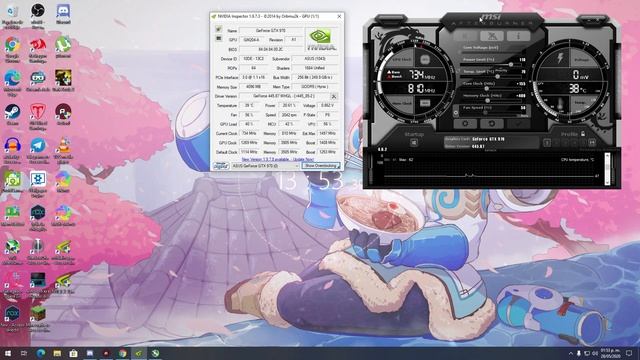
Task: Open File Explorer from the taskbar
Action: [x=57, y=353]
